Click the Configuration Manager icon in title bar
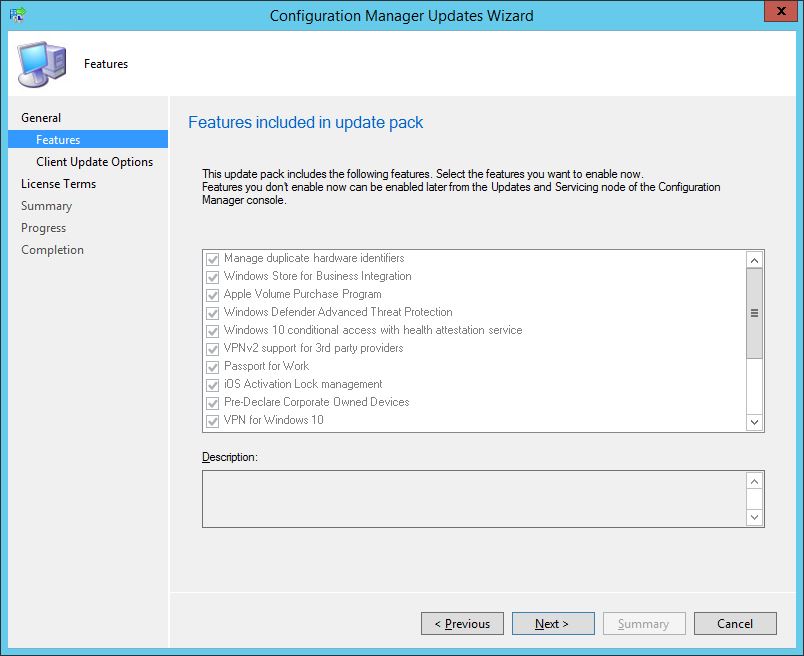804x656 pixels. (x=15, y=13)
